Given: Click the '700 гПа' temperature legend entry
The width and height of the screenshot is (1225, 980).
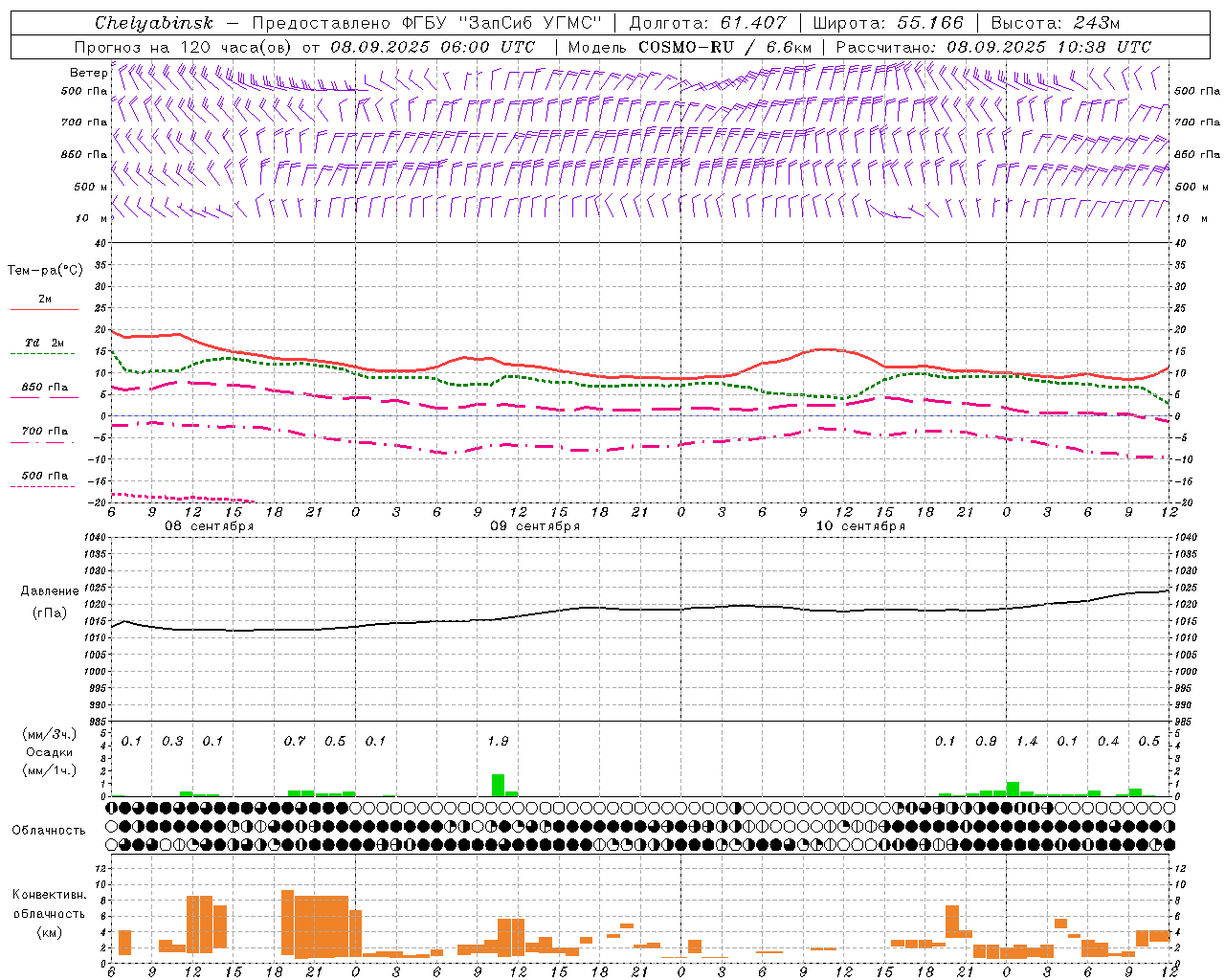Looking at the screenshot, I should (x=45, y=432).
